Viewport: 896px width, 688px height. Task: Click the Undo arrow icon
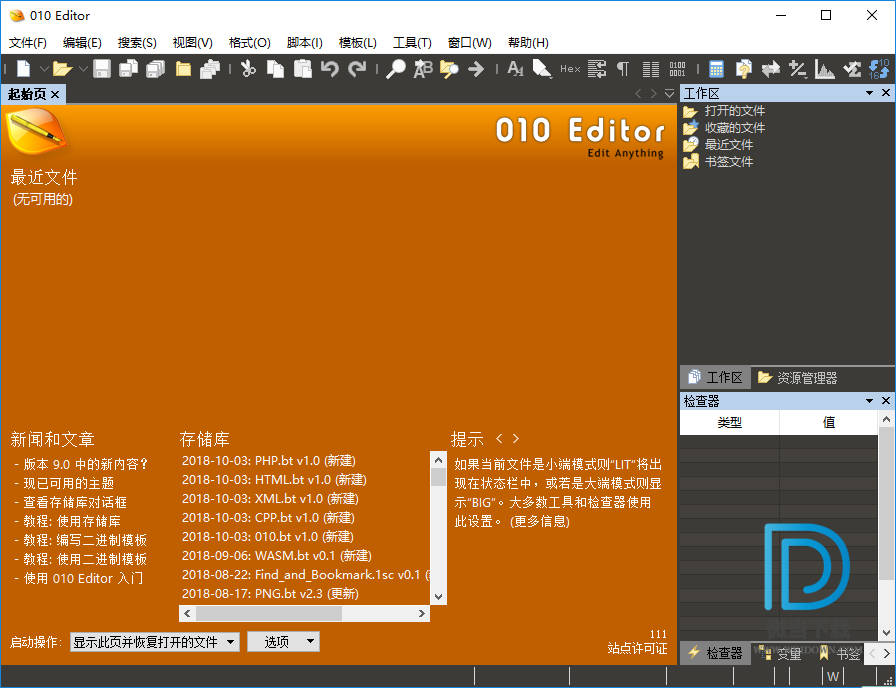click(x=329, y=69)
